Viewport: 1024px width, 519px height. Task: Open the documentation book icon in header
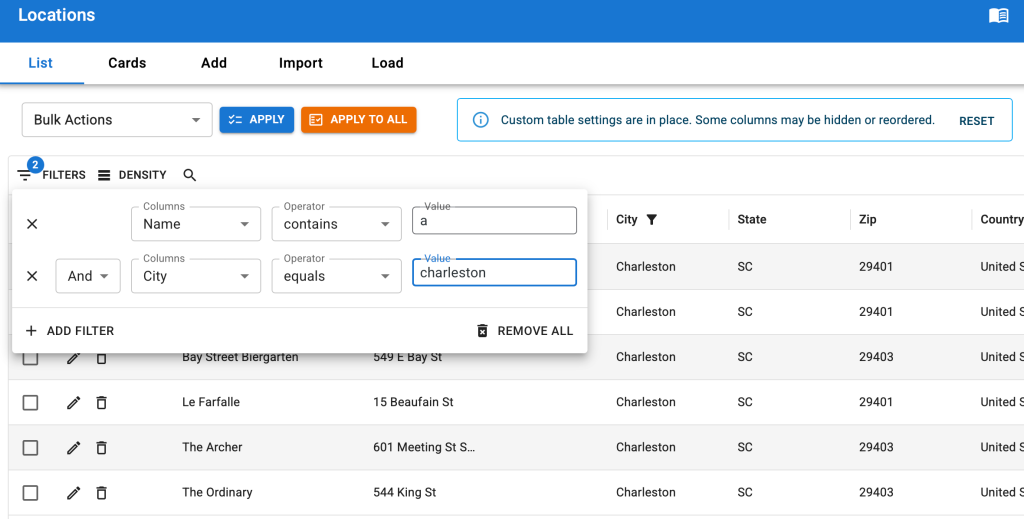998,15
